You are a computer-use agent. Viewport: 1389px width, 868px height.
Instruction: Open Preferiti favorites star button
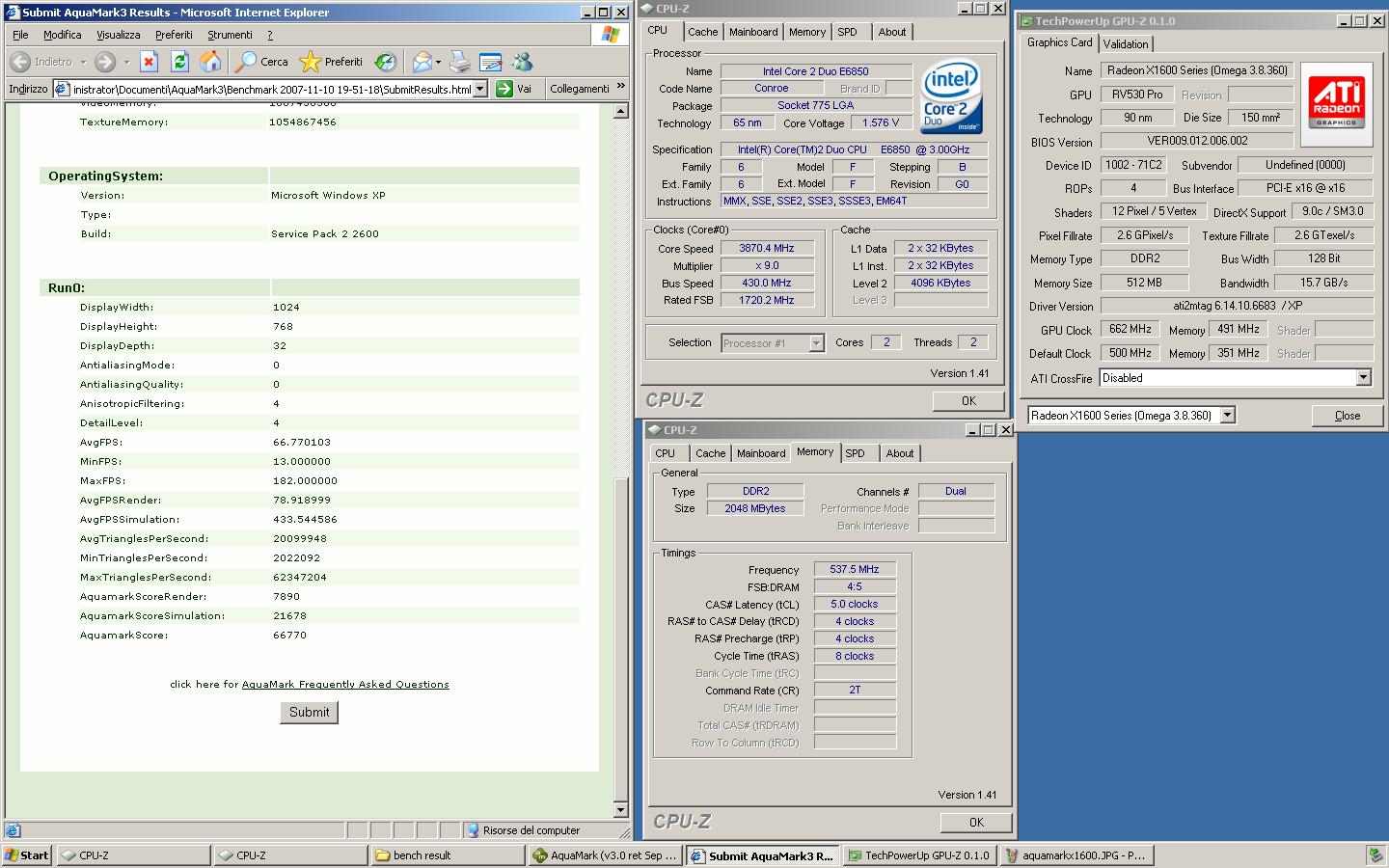click(331, 62)
